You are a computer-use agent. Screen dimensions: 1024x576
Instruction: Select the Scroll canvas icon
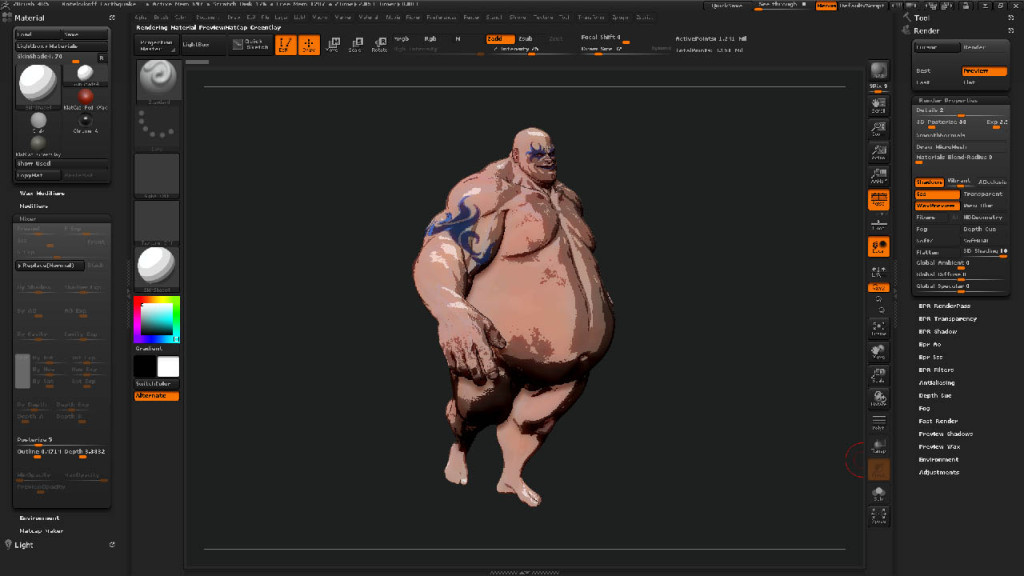point(878,106)
